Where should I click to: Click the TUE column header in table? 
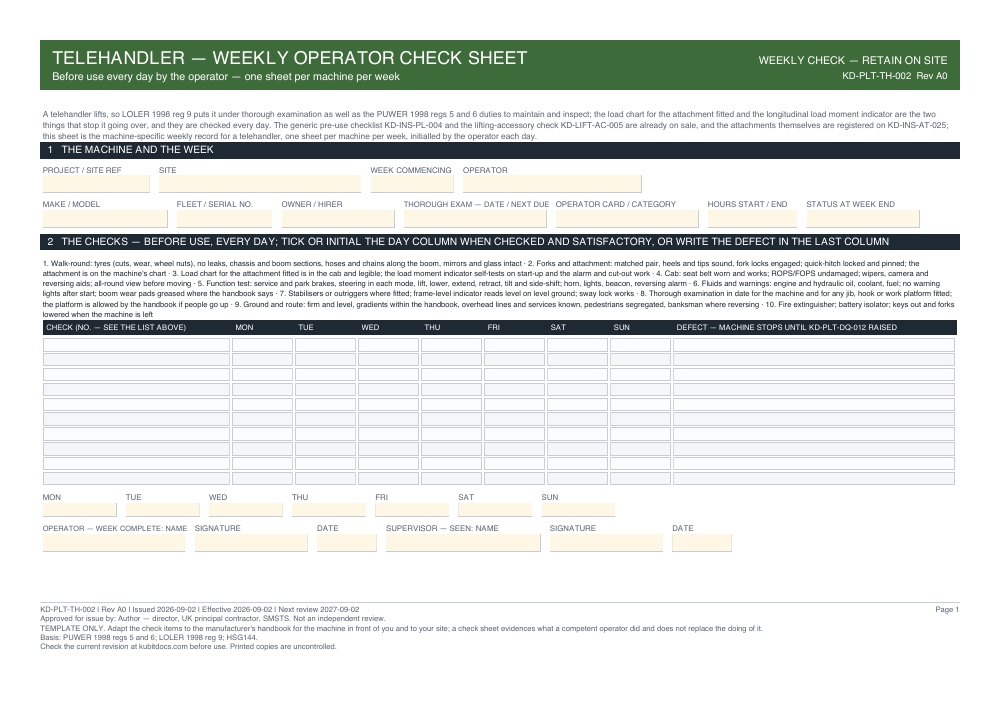click(306, 327)
